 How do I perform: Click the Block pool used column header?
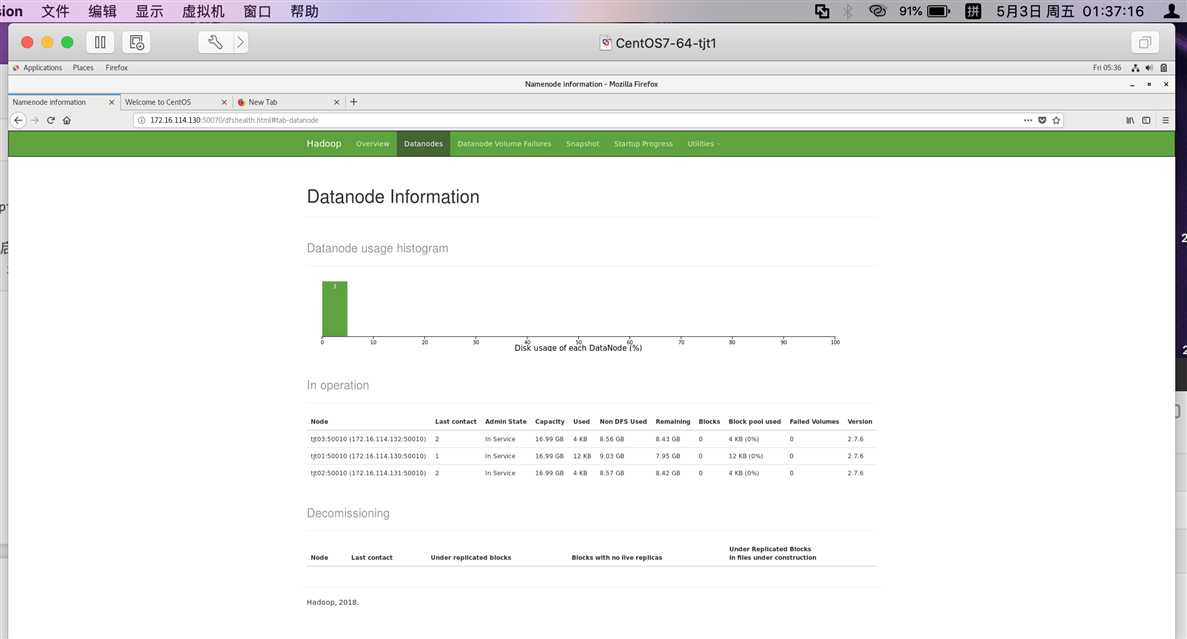tap(755, 422)
